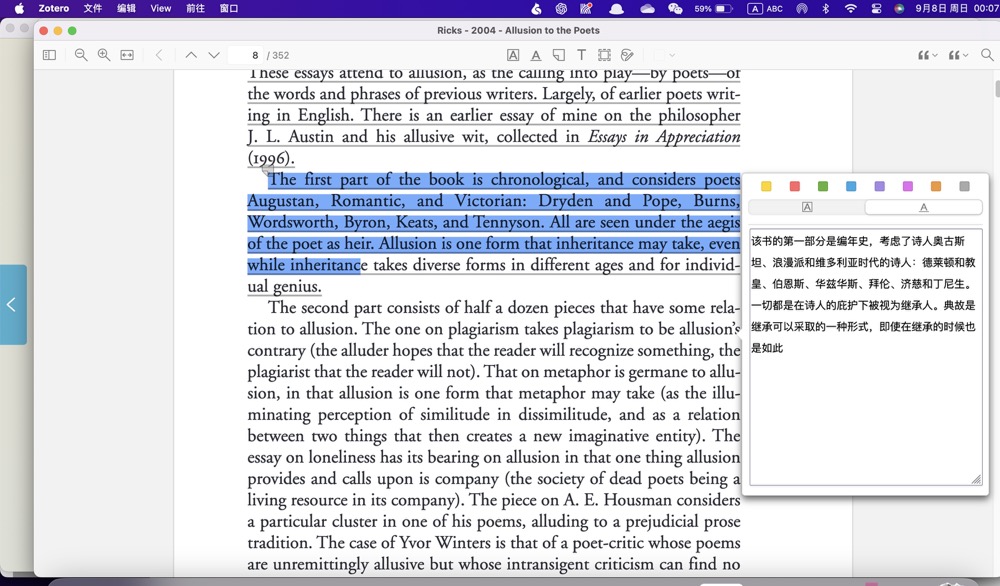Viewport: 1000px width, 586px height.
Task: Click the window title 'Ricks - 2004 - Allusion to the Poets'
Action: (x=518, y=30)
